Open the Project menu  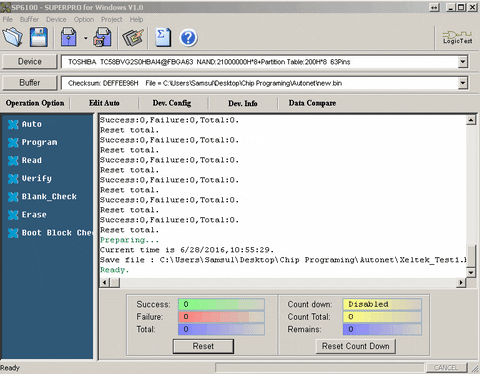coord(112,19)
